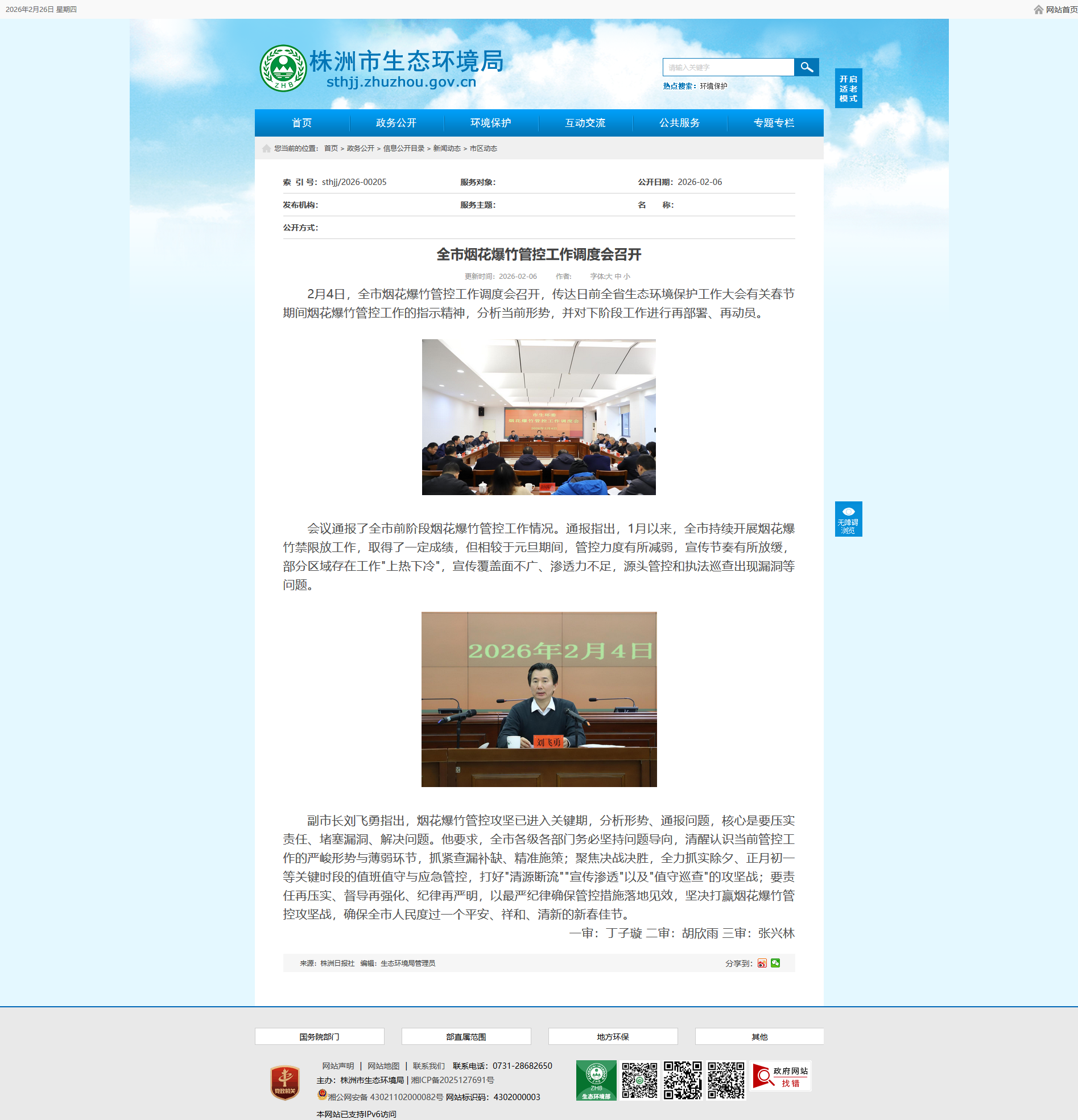
Task: Click the meeting room photo
Action: pyautogui.click(x=539, y=417)
